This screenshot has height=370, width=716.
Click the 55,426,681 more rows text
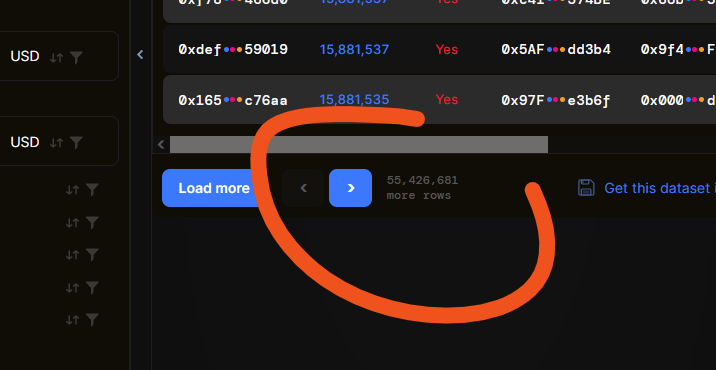tap(422, 188)
